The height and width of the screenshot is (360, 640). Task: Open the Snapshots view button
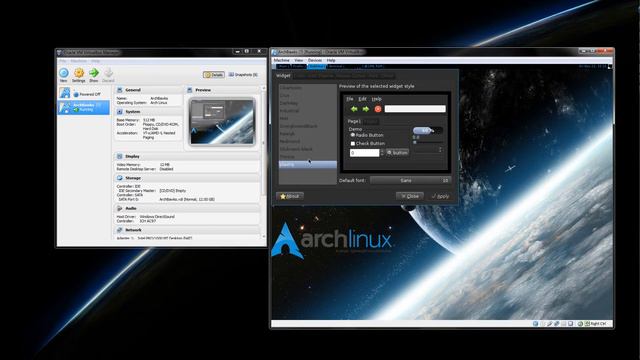(243, 75)
